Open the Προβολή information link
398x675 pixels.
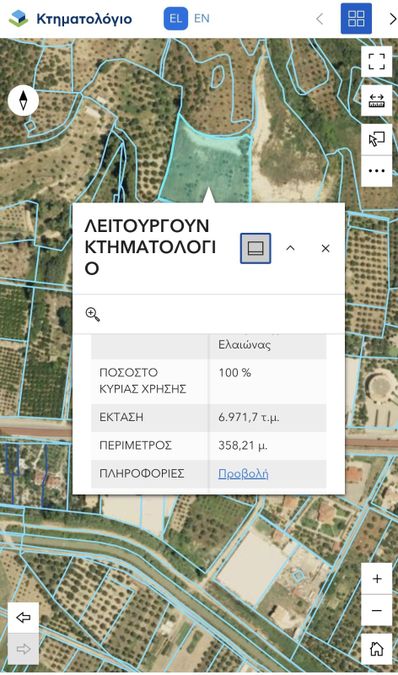pyautogui.click(x=243, y=474)
